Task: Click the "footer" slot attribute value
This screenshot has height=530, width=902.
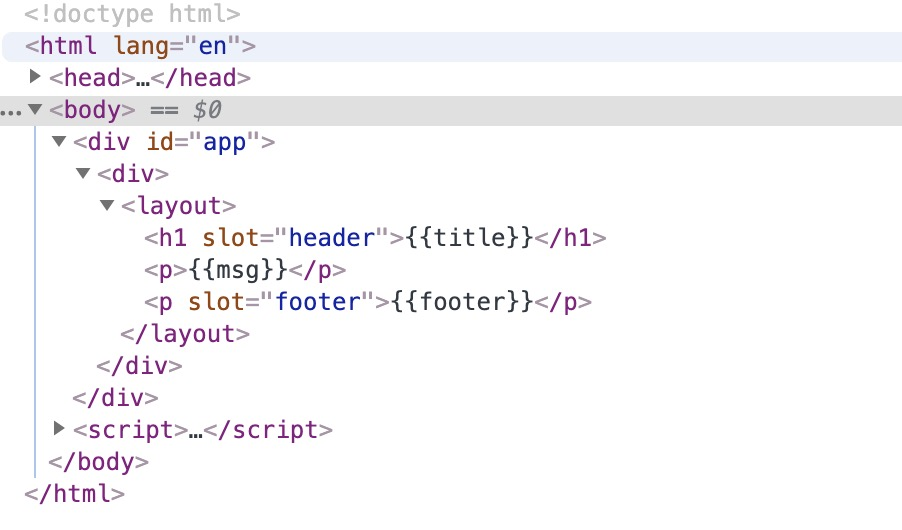Action: pyautogui.click(x=318, y=302)
